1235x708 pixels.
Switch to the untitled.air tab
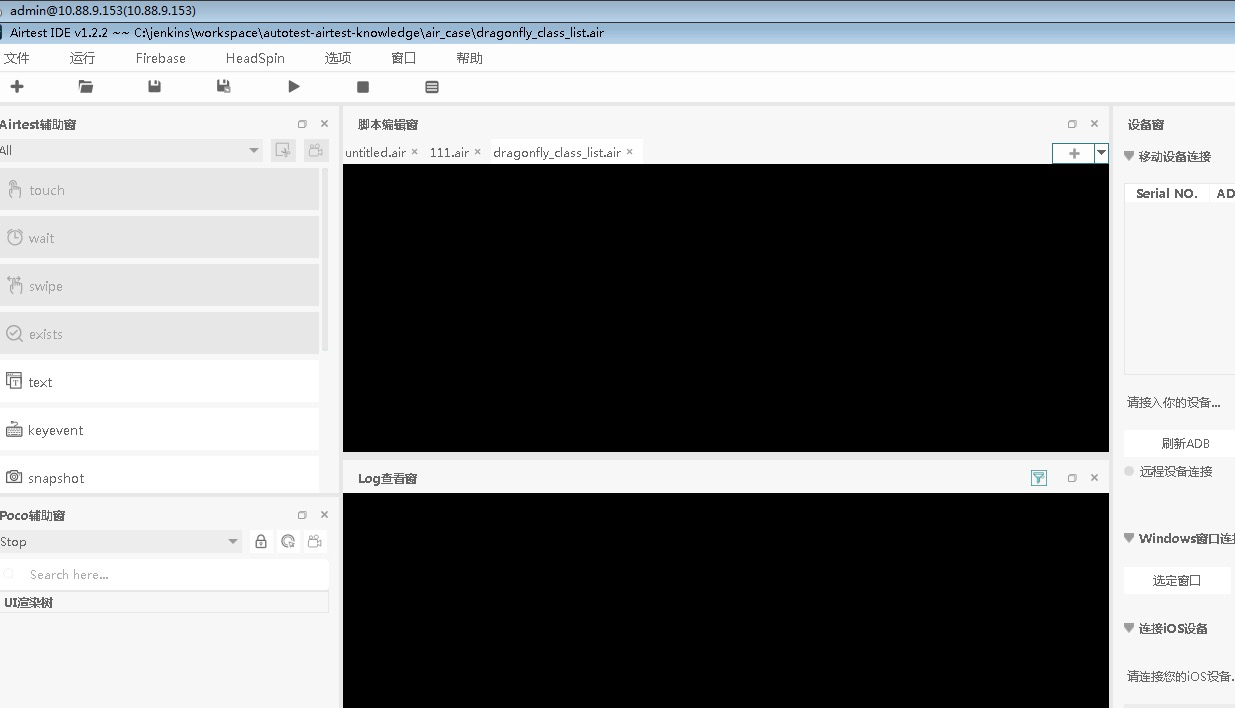[375, 152]
